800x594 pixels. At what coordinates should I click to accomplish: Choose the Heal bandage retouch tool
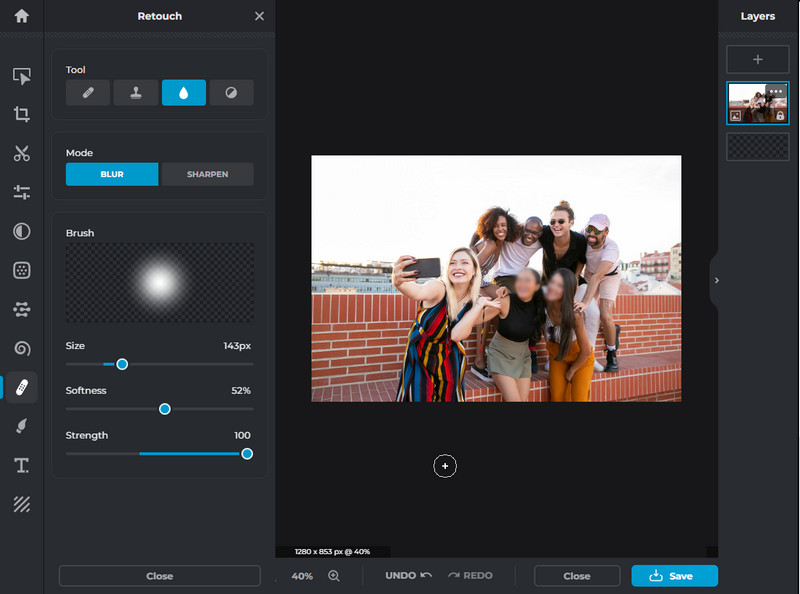[x=88, y=93]
